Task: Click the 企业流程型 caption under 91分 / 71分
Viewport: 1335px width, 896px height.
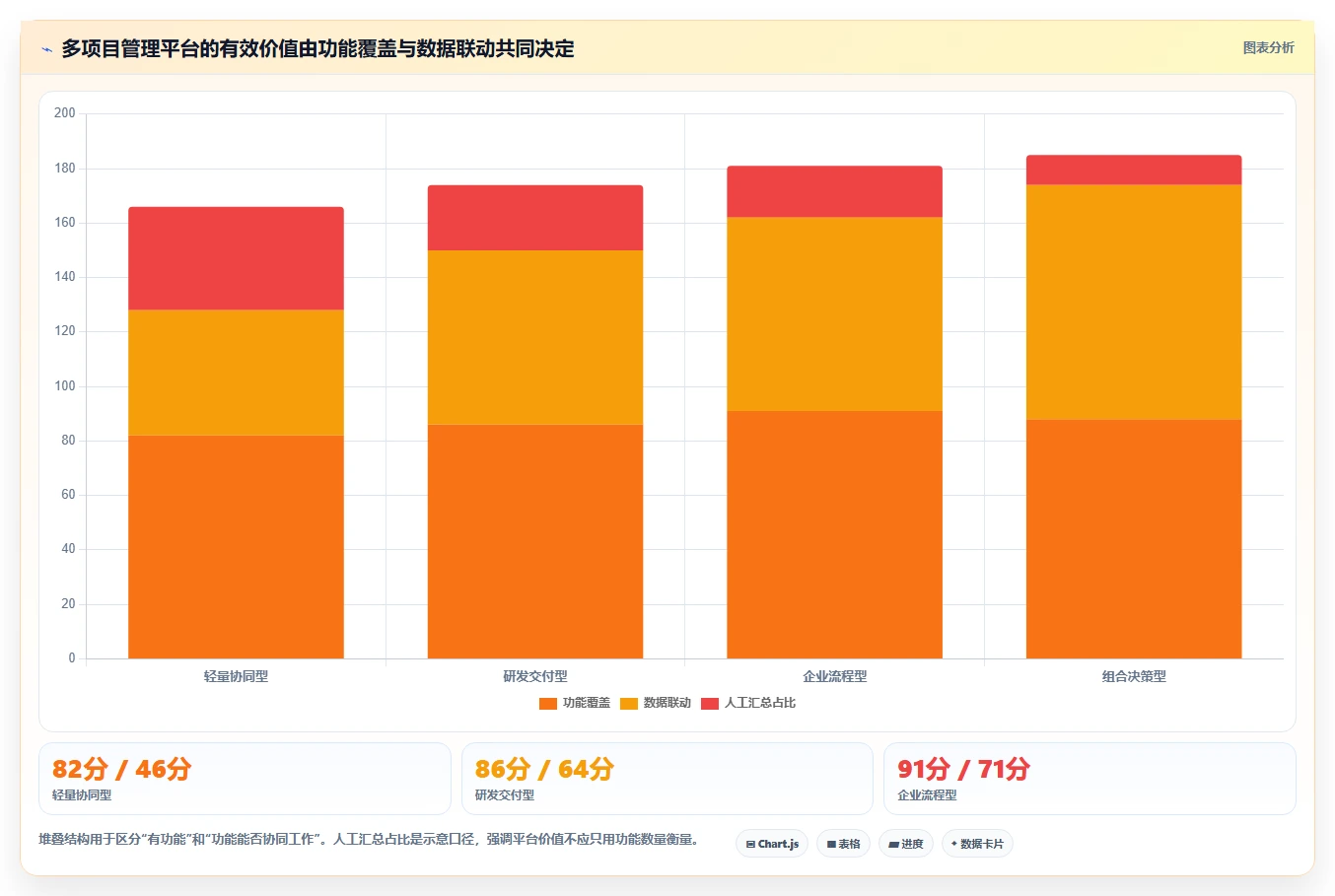Action: tap(927, 795)
